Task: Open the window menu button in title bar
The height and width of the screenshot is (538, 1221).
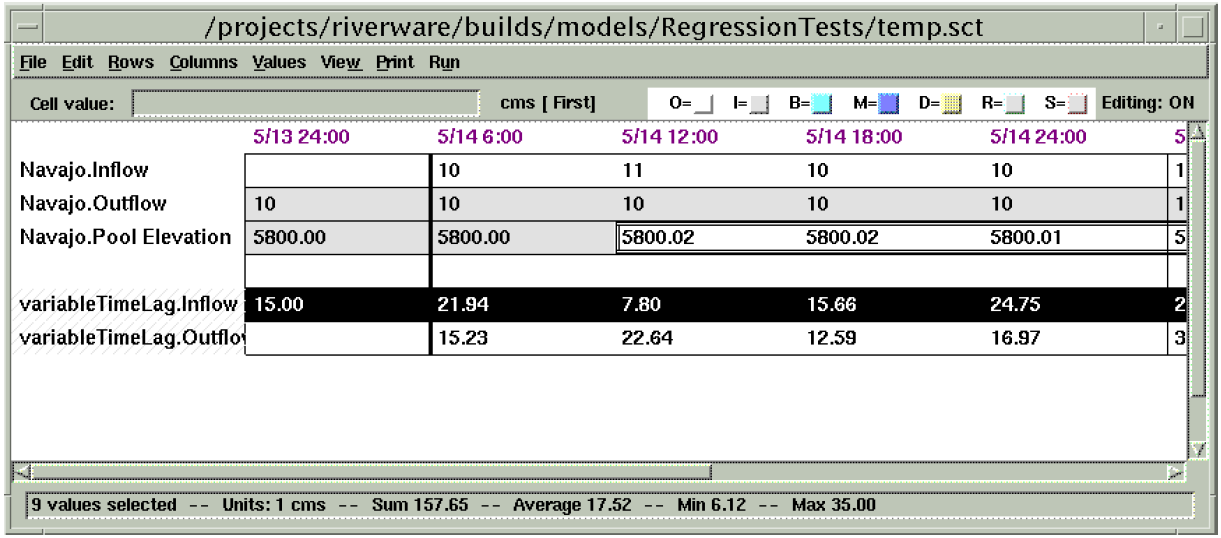Action: tap(29, 27)
